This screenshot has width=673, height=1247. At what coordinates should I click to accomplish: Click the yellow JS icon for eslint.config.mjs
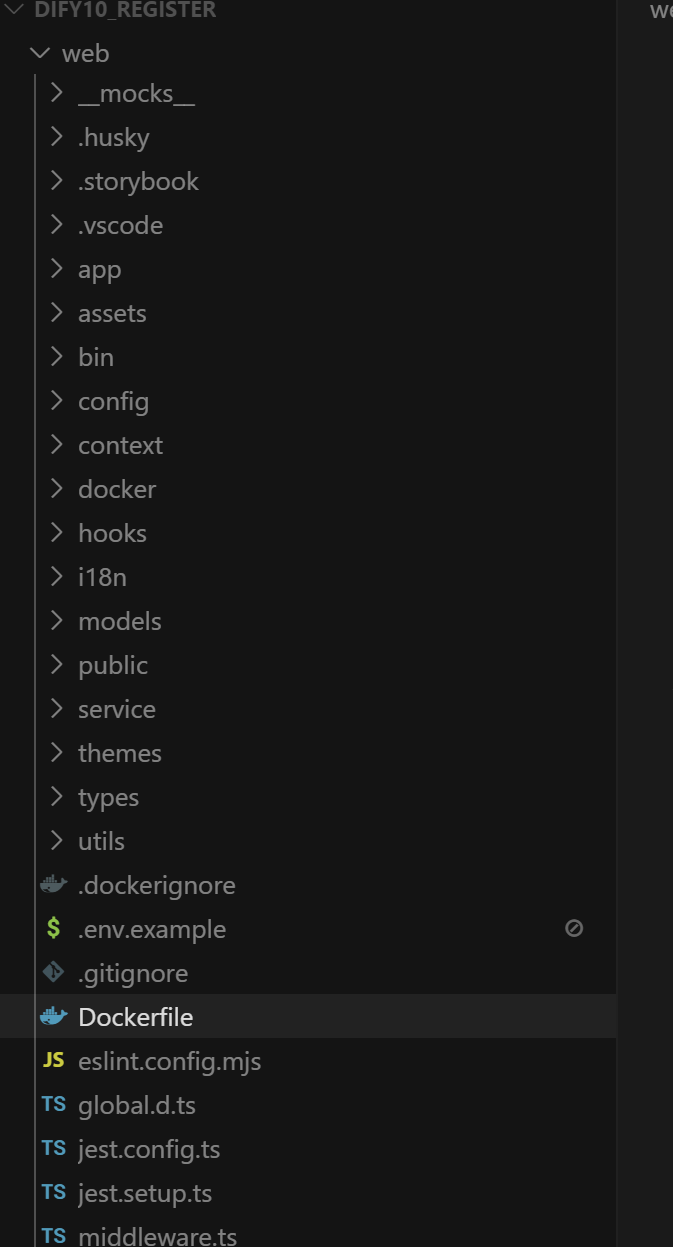coord(53,1061)
